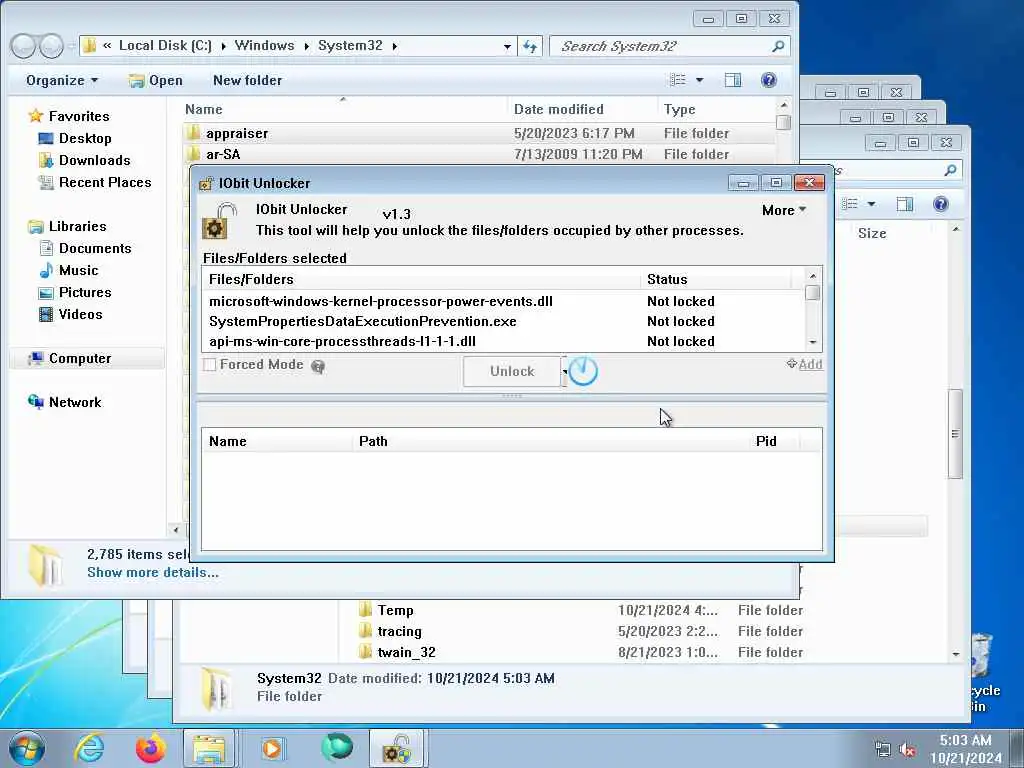This screenshot has width=1024, height=768.
Task: Click the Path column header in process list
Action: pyautogui.click(x=552, y=441)
